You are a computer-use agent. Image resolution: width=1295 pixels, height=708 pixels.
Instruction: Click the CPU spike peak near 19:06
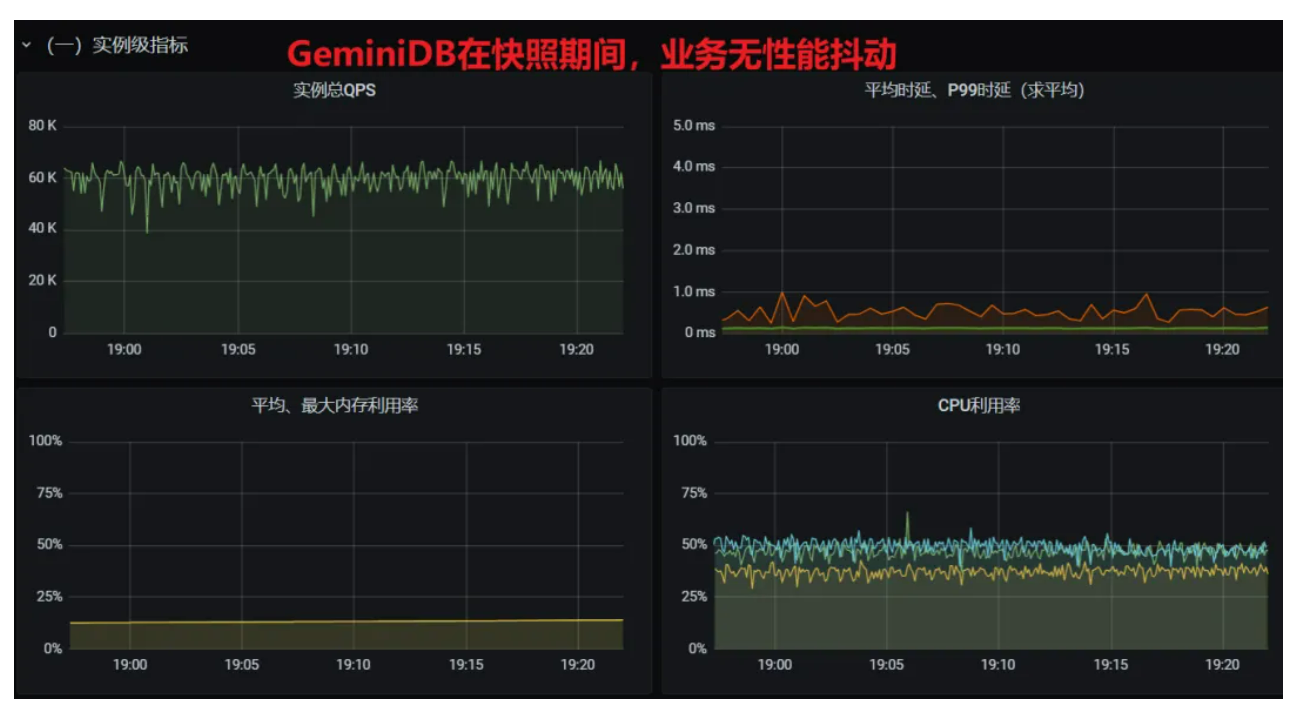(x=907, y=514)
